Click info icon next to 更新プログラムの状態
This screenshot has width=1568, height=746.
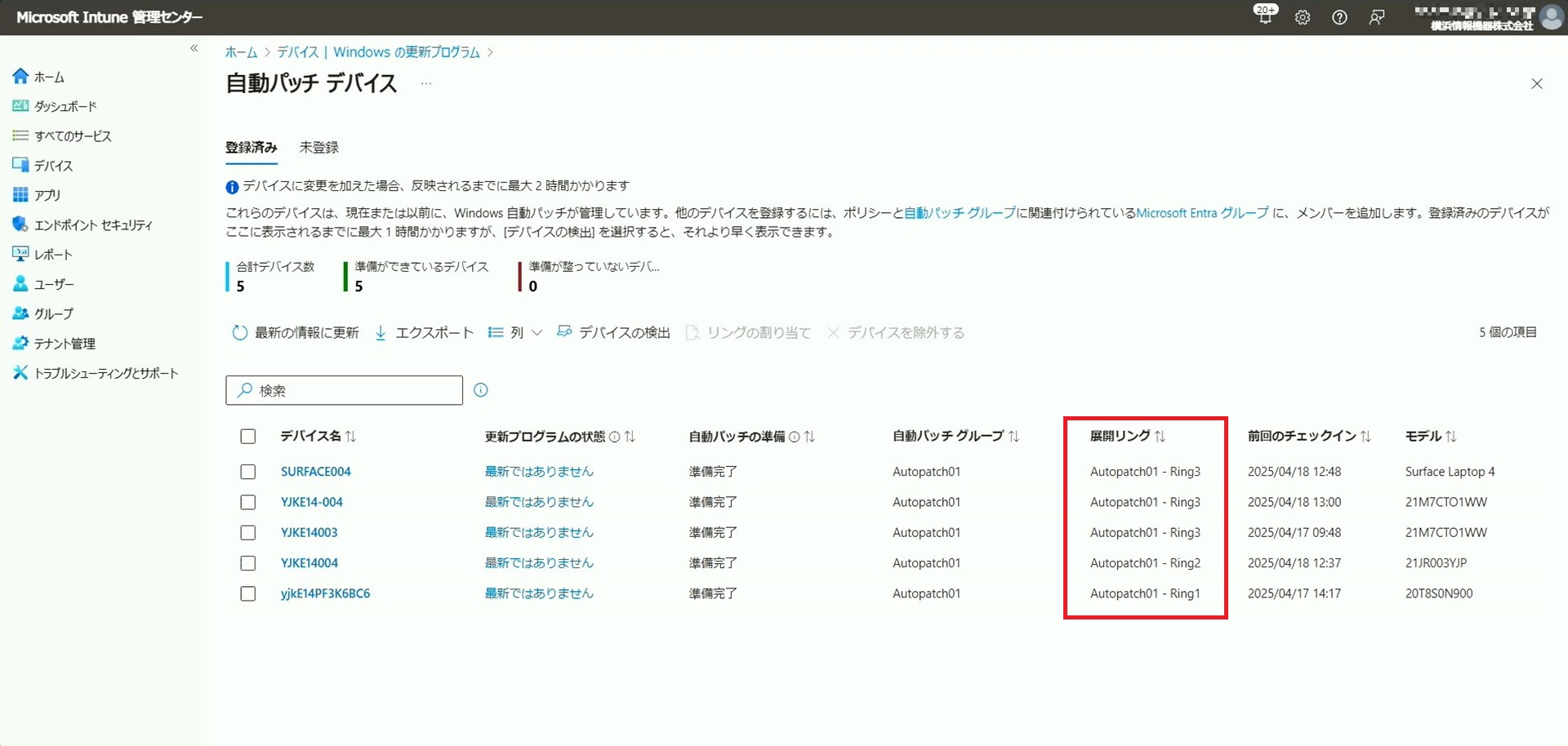point(615,437)
